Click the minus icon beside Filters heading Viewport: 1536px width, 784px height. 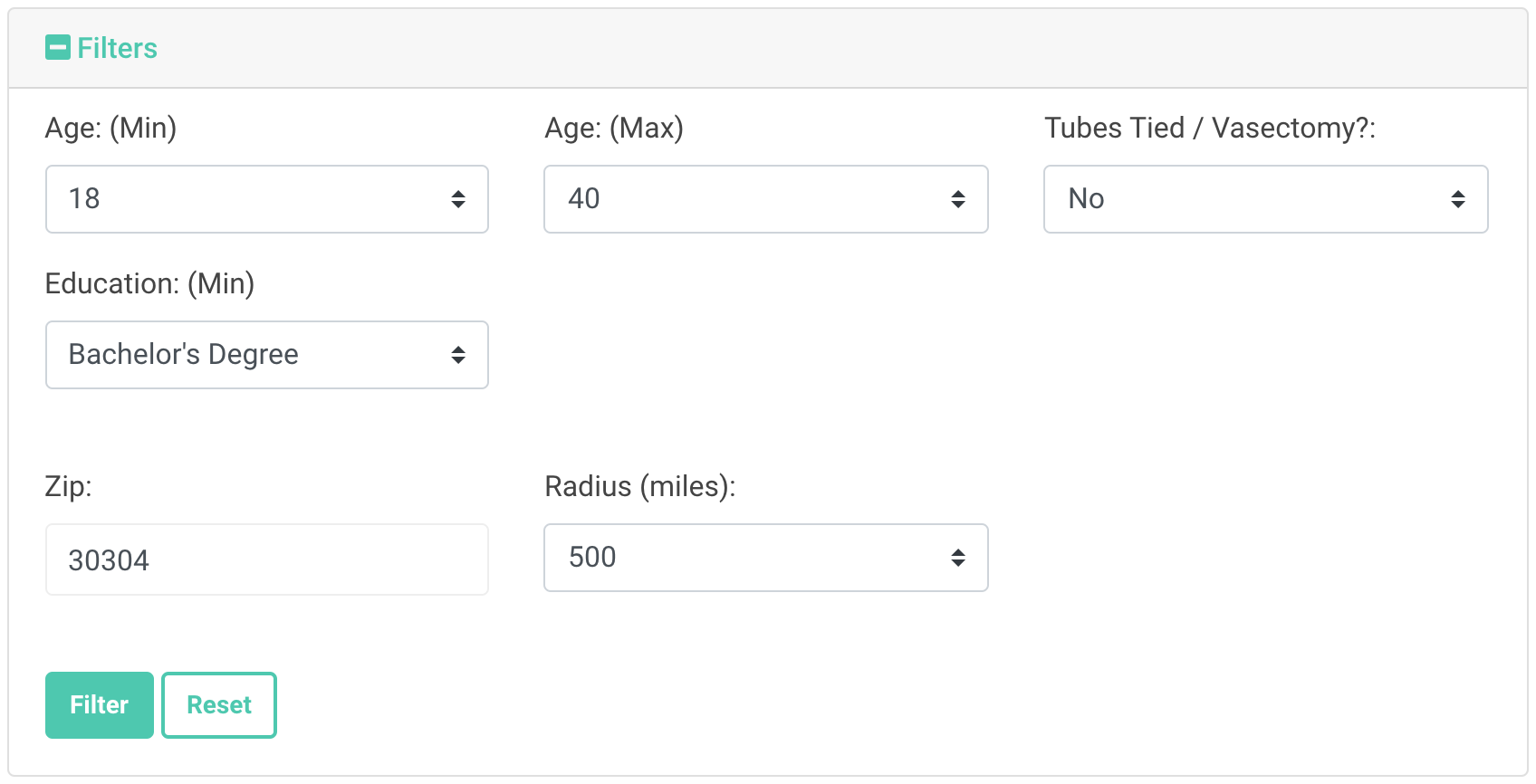(x=59, y=47)
